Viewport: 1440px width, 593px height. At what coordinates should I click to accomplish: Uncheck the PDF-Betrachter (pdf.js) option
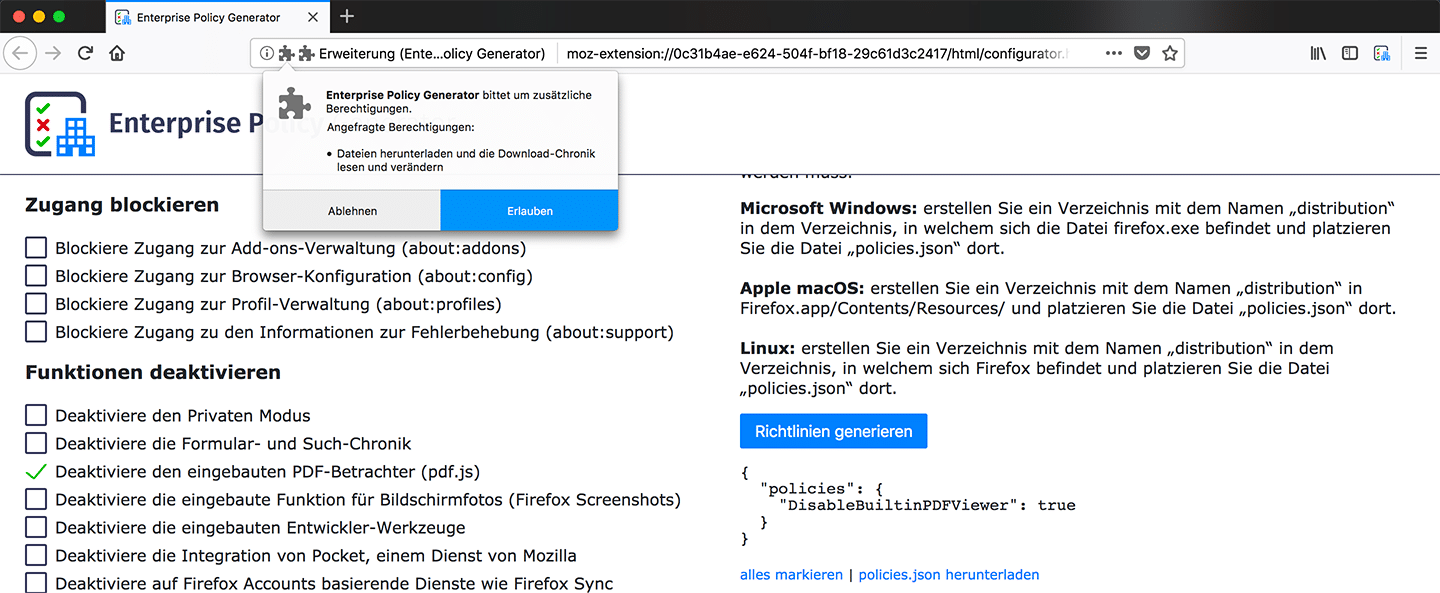[36, 471]
